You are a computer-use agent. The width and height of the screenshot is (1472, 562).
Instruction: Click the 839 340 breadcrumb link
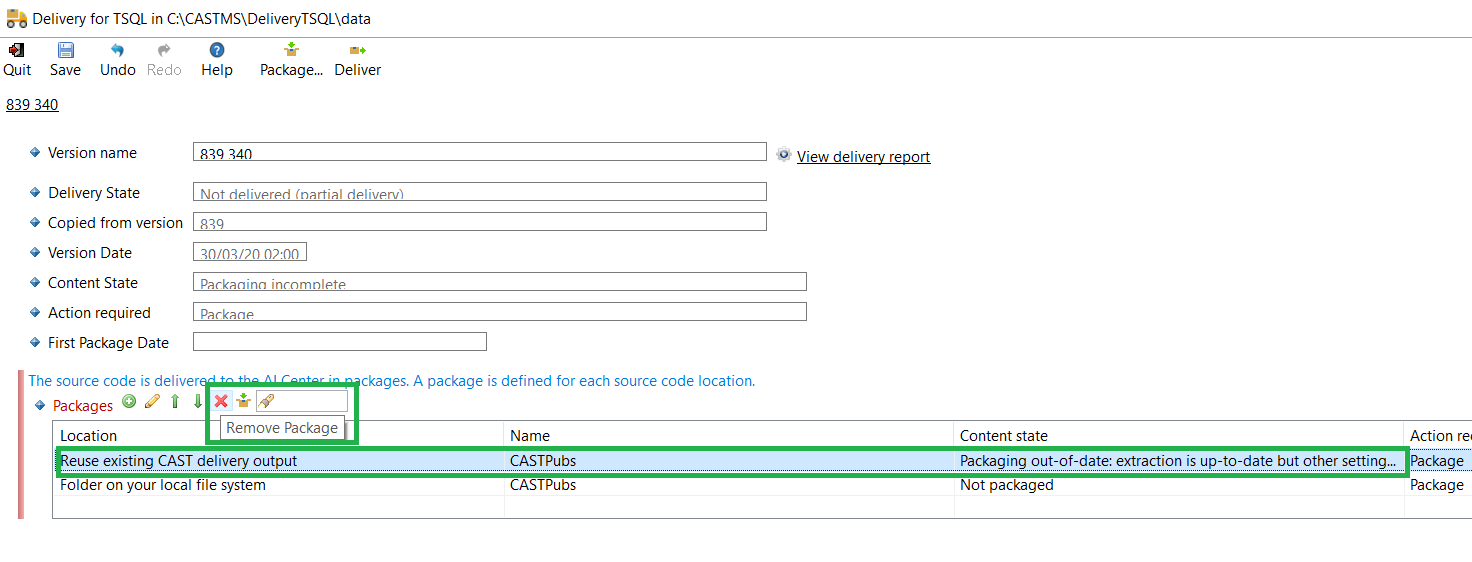(x=32, y=105)
